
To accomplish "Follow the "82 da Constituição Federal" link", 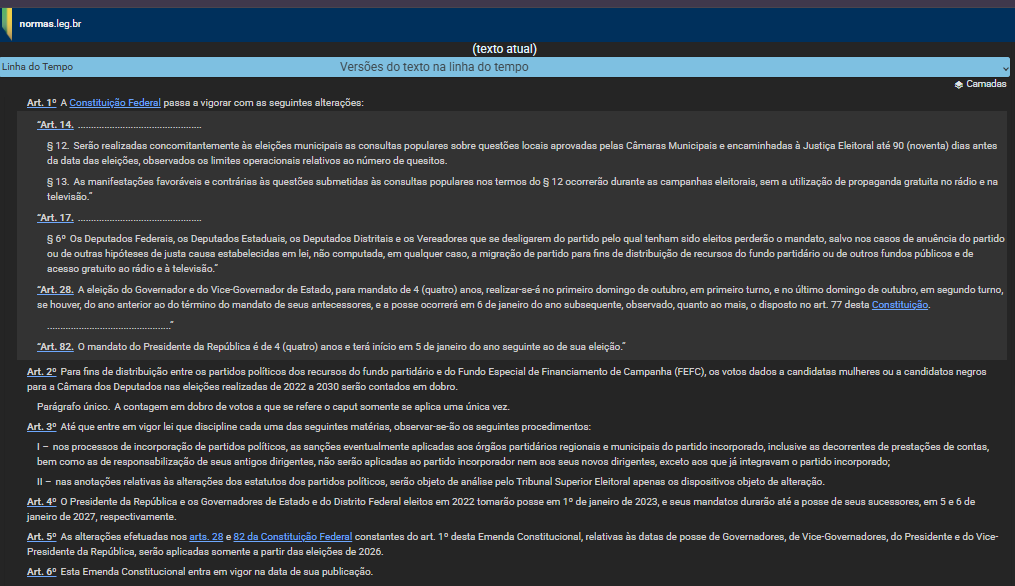I will coord(293,537).
